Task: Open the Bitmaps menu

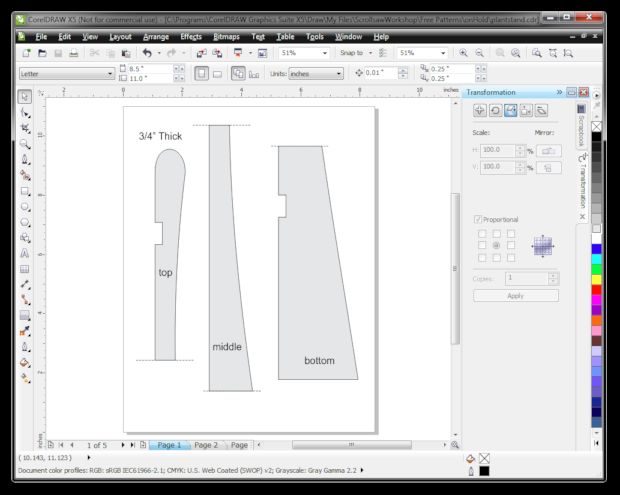Action: point(226,37)
